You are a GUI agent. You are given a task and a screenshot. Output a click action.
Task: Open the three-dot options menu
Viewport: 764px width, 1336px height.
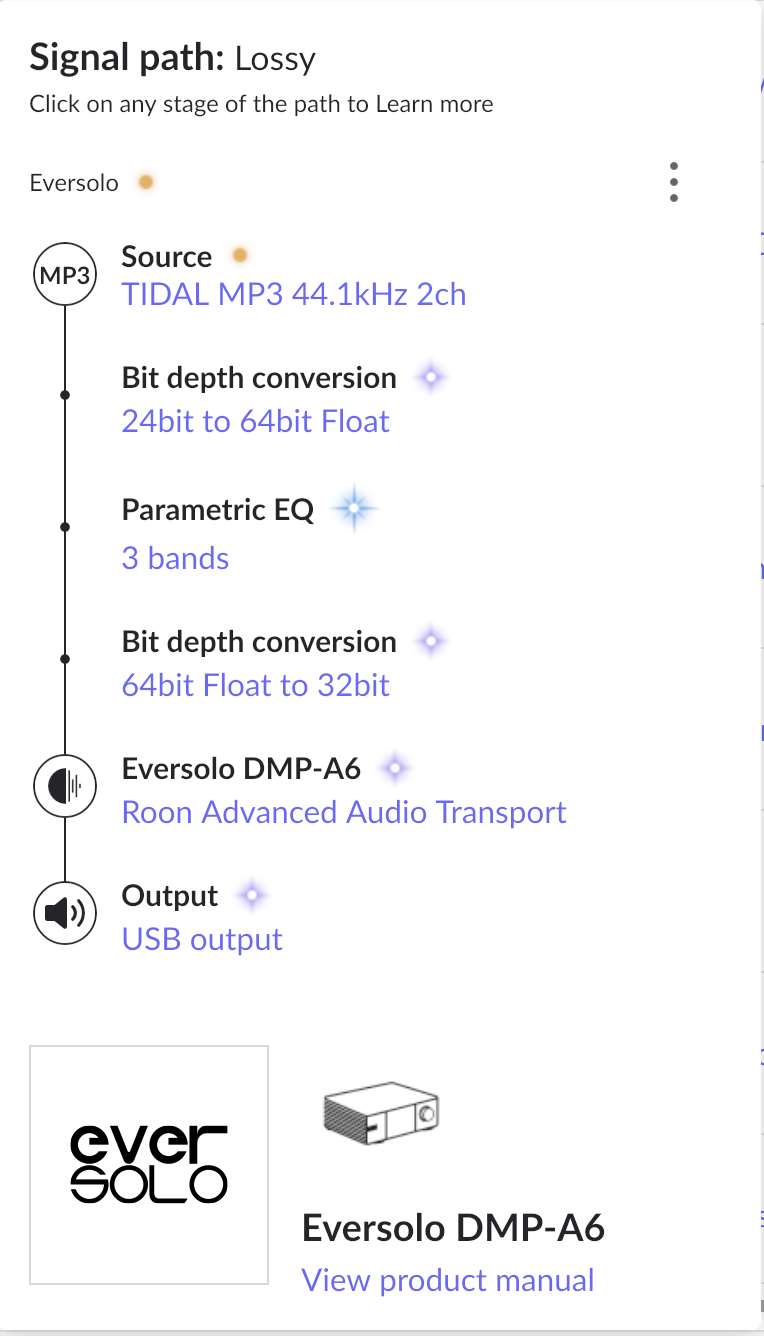click(674, 182)
